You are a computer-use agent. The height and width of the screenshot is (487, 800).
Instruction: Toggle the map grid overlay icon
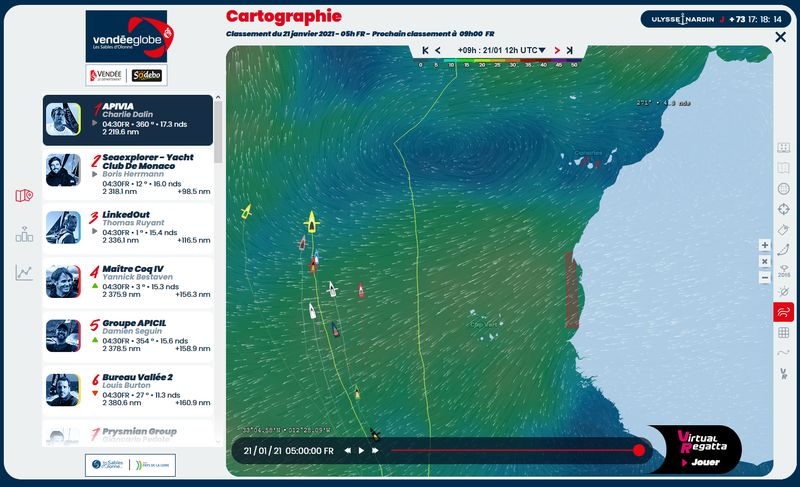pyautogui.click(x=784, y=332)
